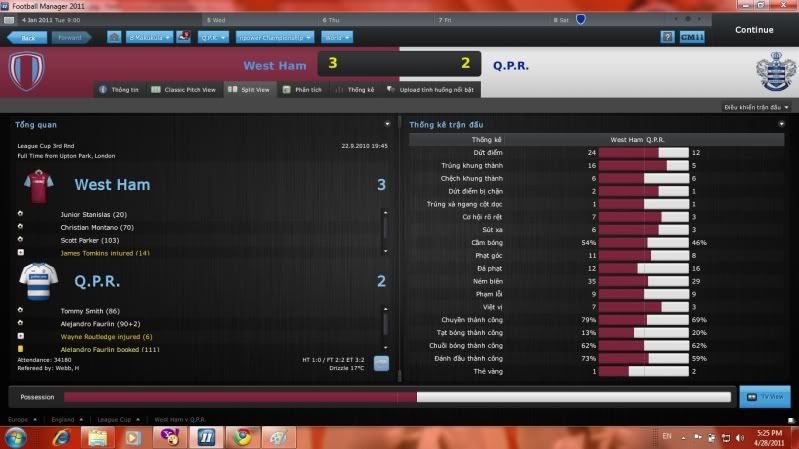Click the Continue button
799x449 pixels.
tap(754, 30)
